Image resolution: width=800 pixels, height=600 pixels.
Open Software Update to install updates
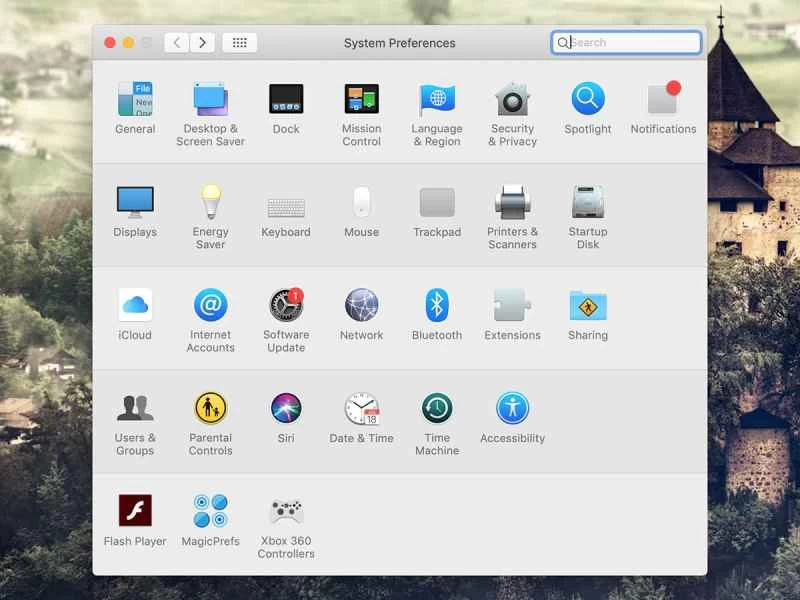[286, 306]
